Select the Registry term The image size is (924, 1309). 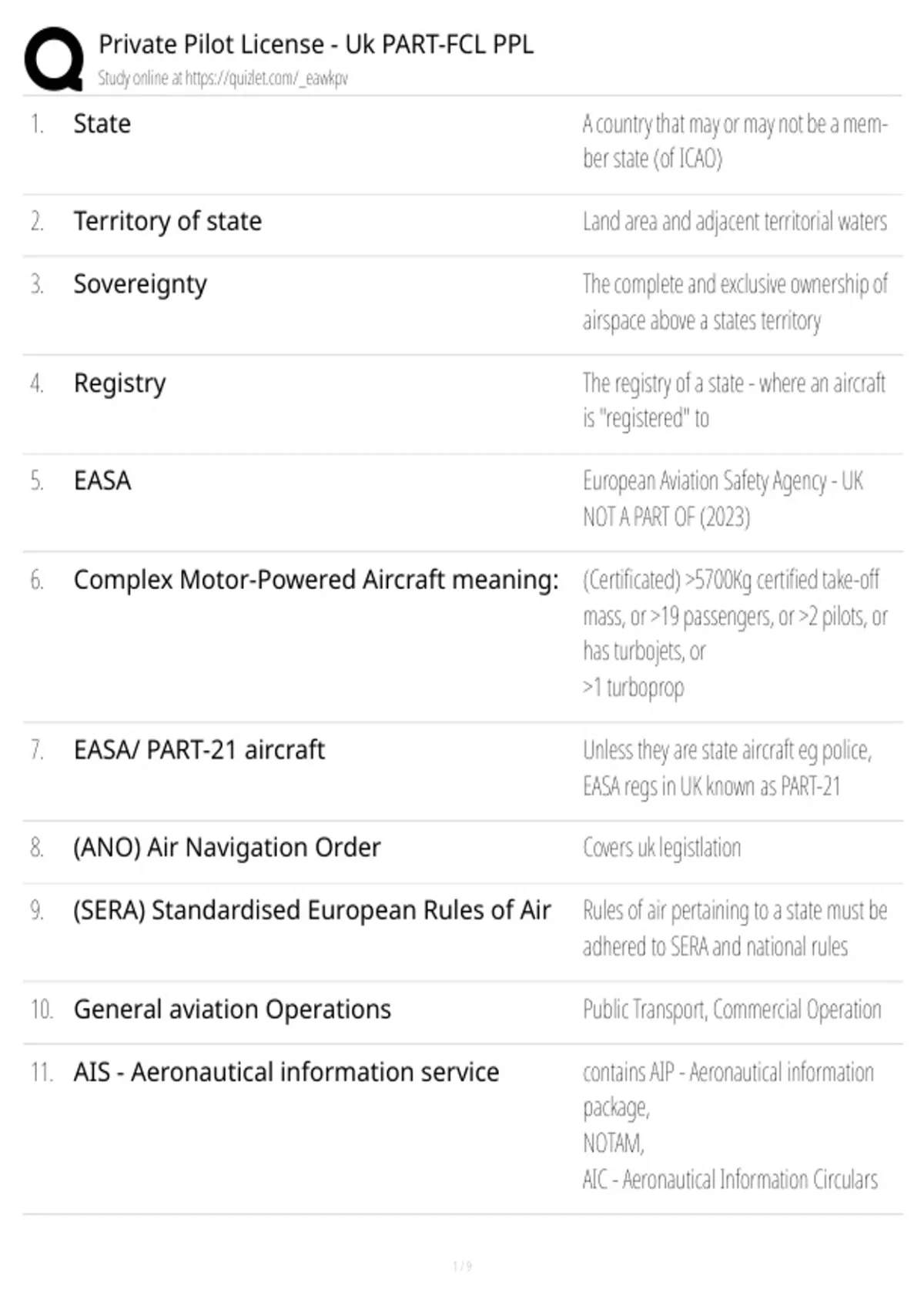click(x=119, y=383)
